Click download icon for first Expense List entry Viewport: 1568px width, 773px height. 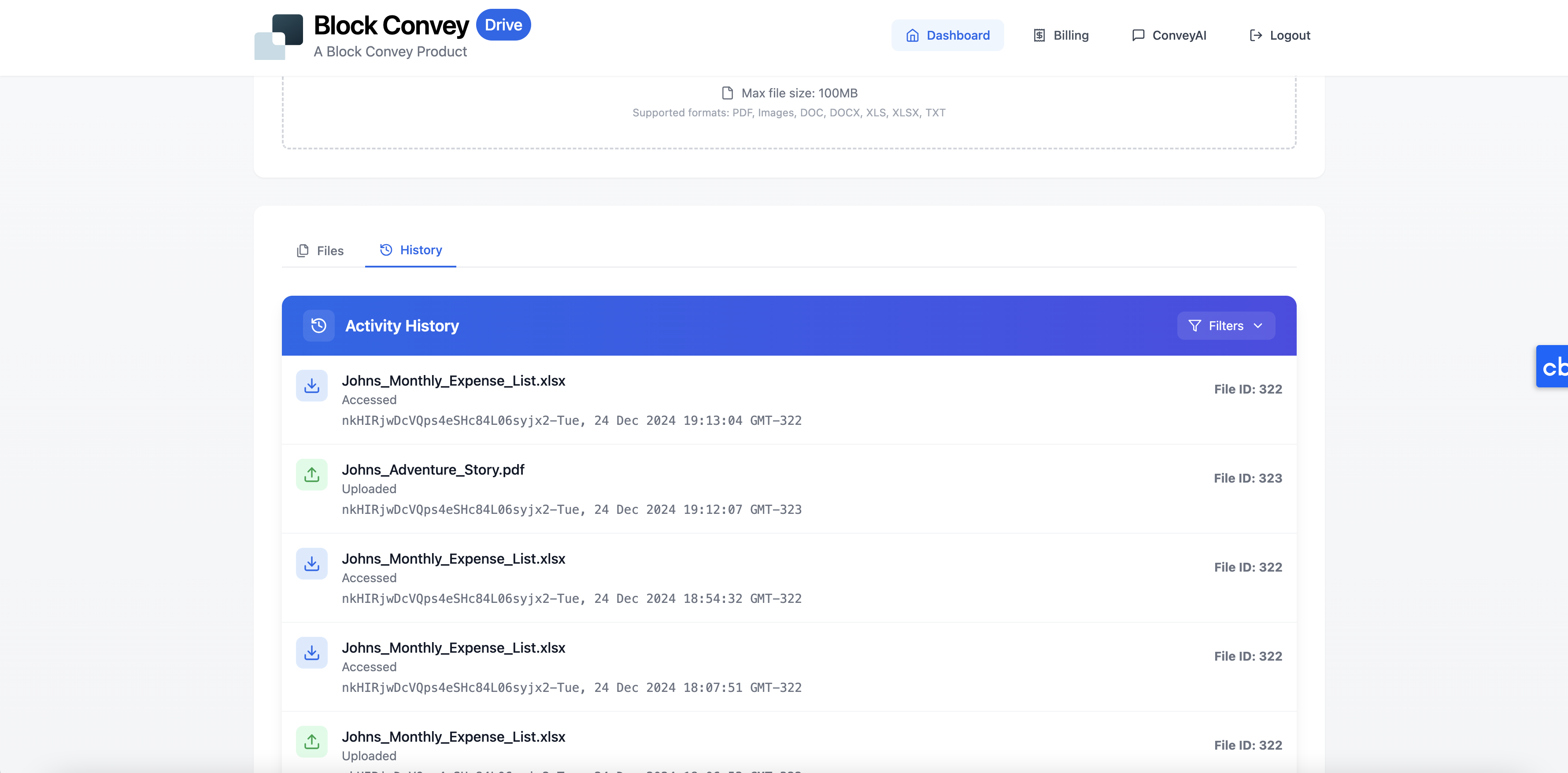point(312,386)
